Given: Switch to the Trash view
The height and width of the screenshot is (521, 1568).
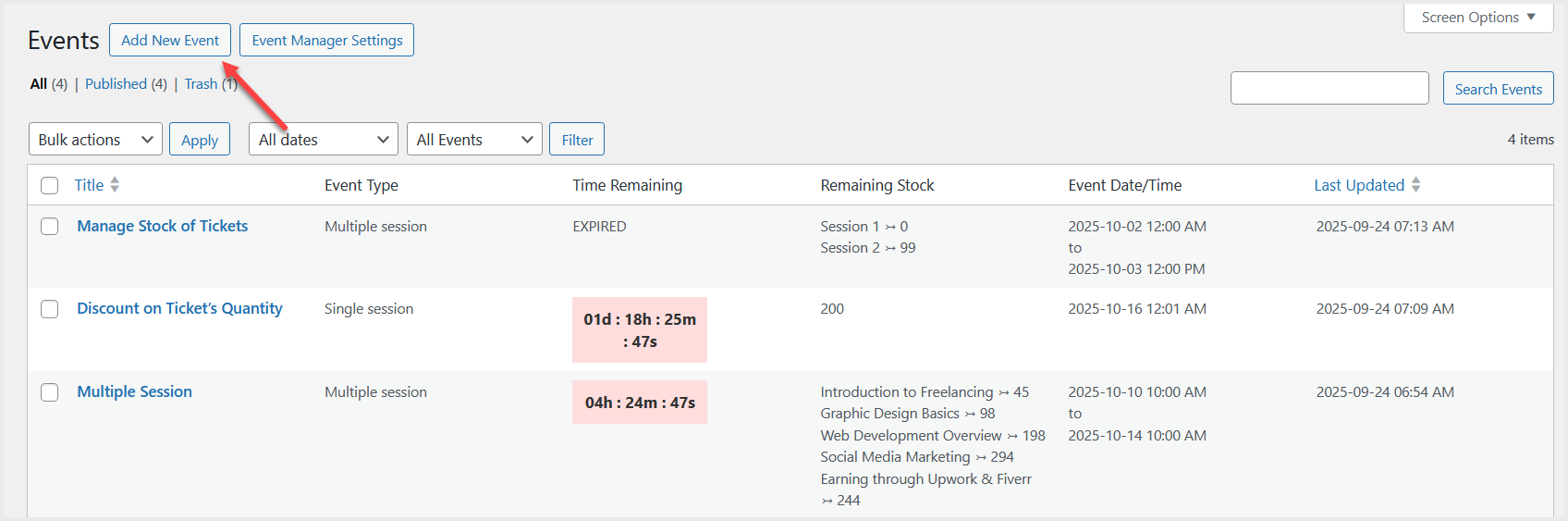Looking at the screenshot, I should [201, 84].
